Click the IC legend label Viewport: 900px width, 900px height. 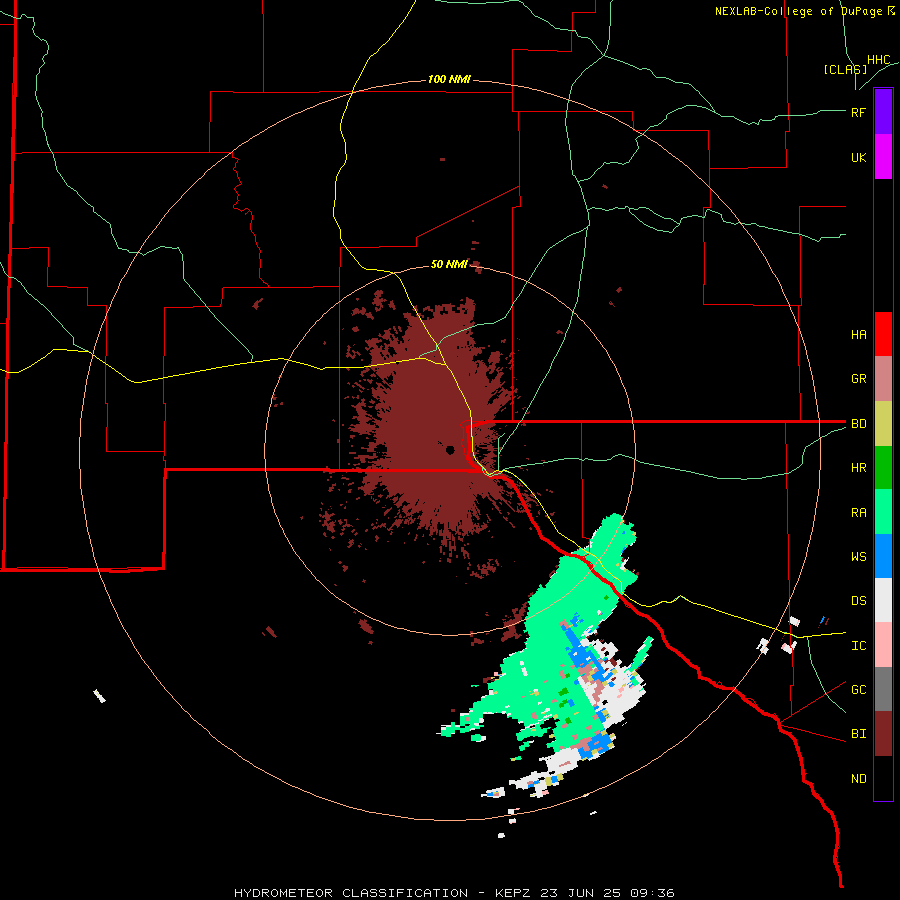(x=858, y=646)
